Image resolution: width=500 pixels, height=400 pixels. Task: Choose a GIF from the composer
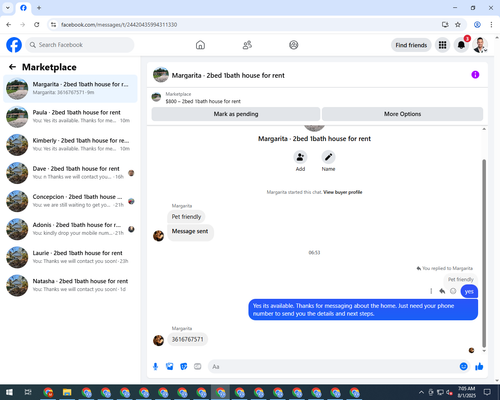pos(198,367)
